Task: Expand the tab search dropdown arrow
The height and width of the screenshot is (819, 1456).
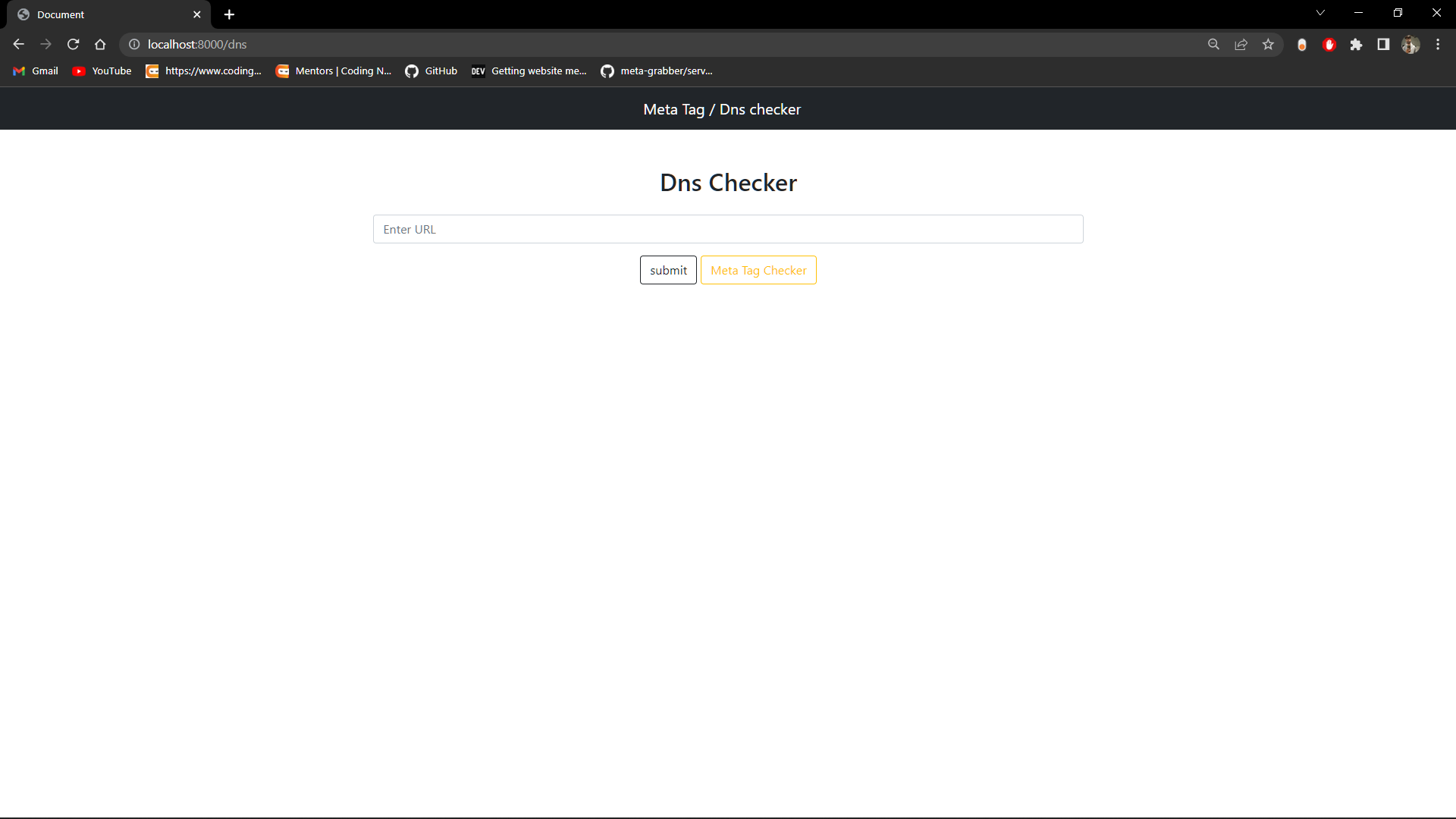Action: (1320, 13)
